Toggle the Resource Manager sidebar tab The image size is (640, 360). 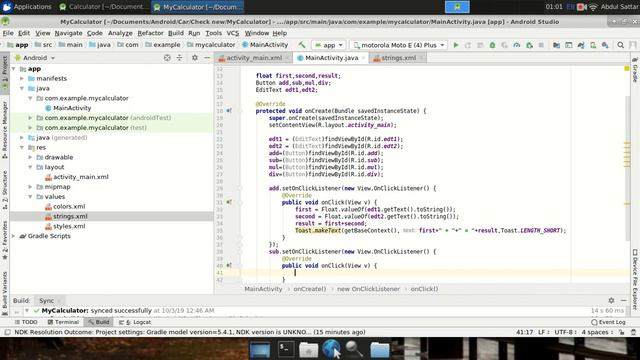(x=4, y=131)
